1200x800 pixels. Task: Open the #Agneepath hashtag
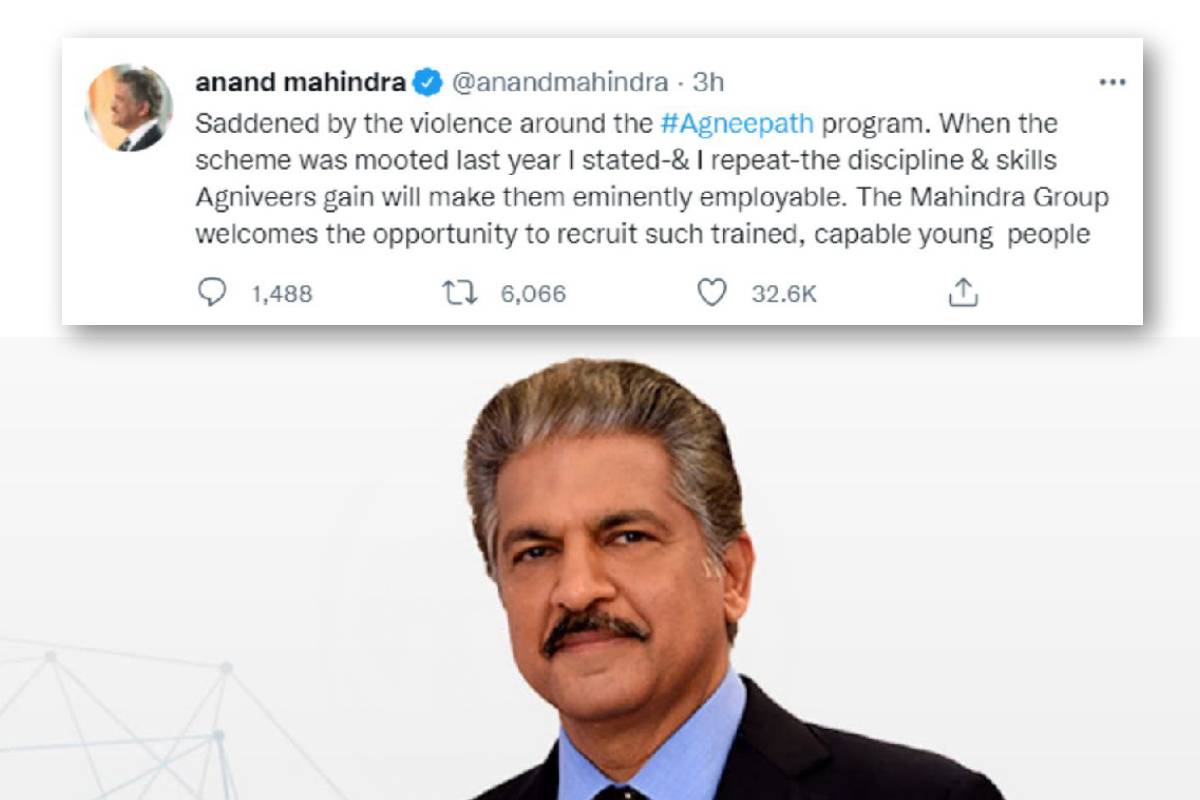[738, 125]
